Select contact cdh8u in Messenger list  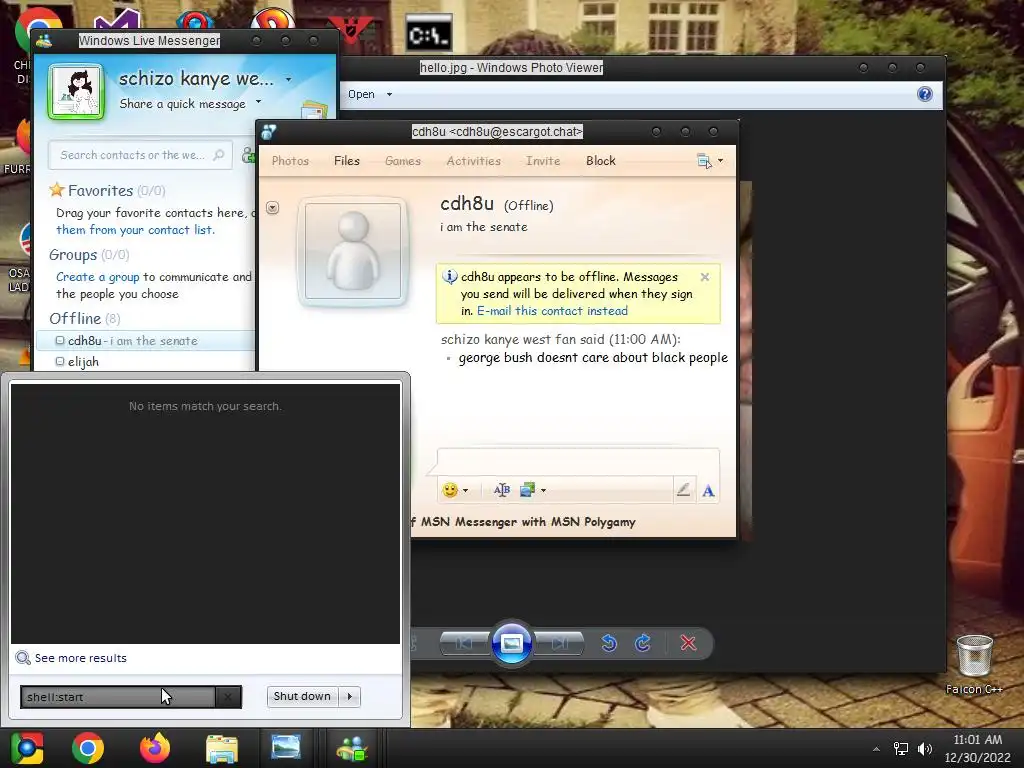(x=145, y=341)
